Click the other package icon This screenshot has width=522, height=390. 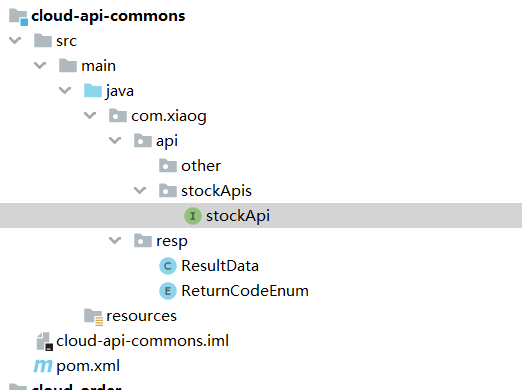(x=168, y=165)
